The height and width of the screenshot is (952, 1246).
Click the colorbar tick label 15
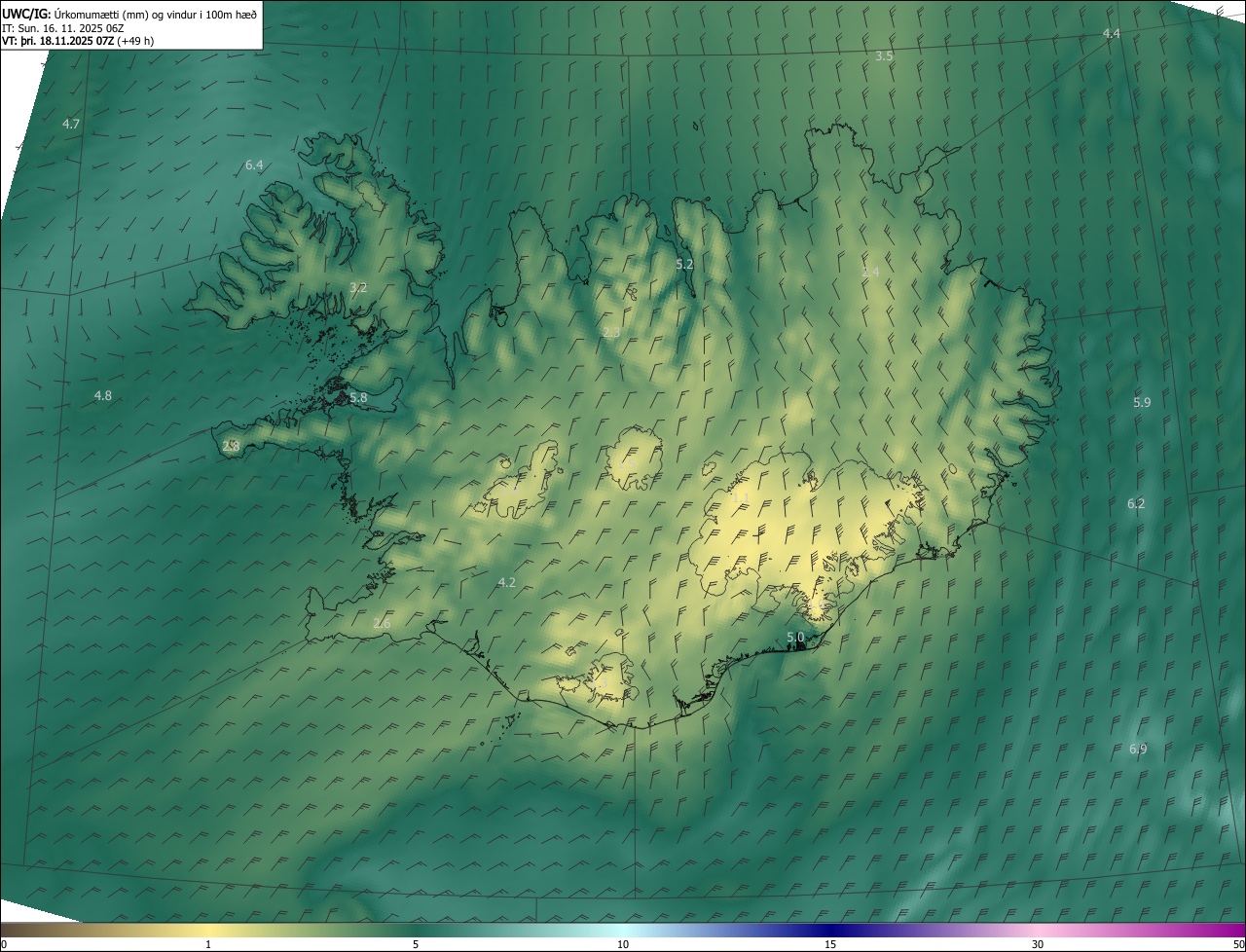click(x=830, y=944)
